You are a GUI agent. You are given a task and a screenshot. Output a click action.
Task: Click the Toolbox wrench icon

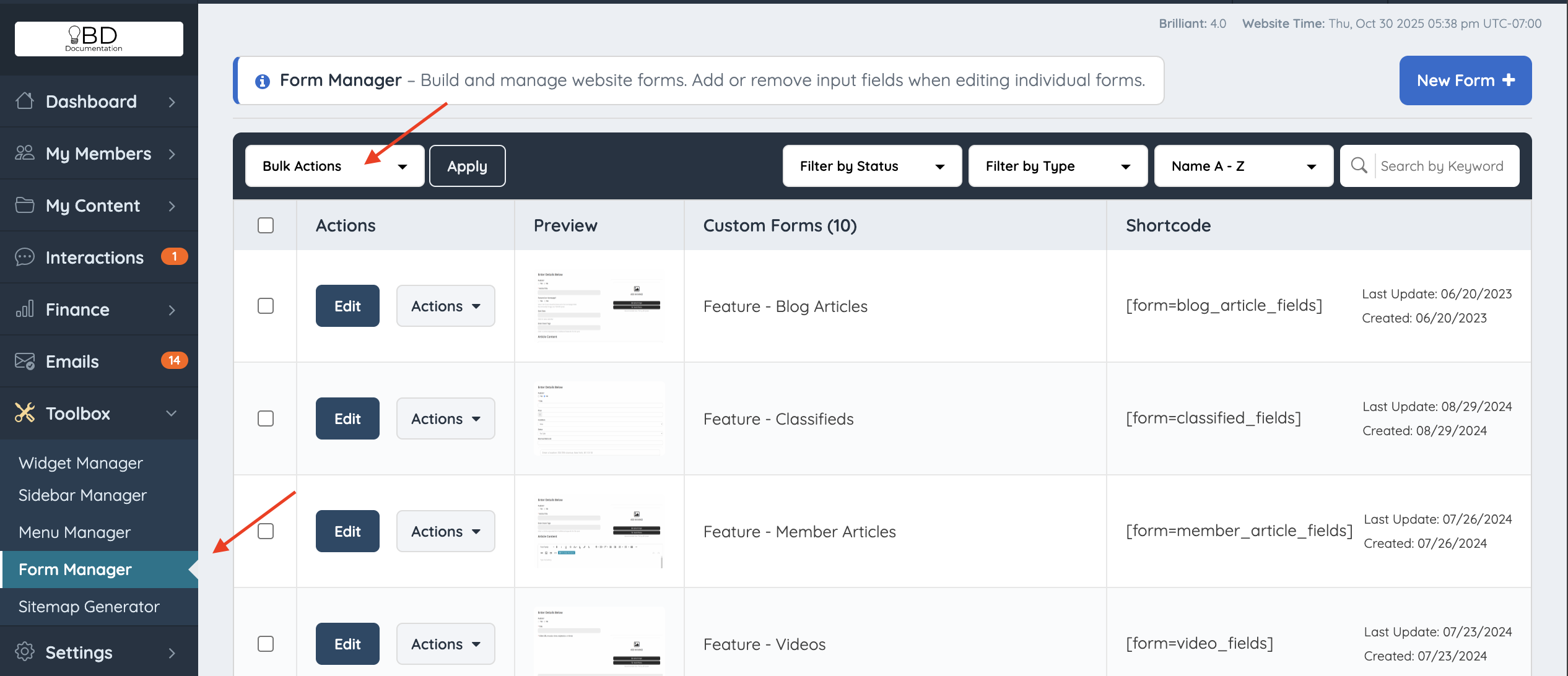[25, 413]
